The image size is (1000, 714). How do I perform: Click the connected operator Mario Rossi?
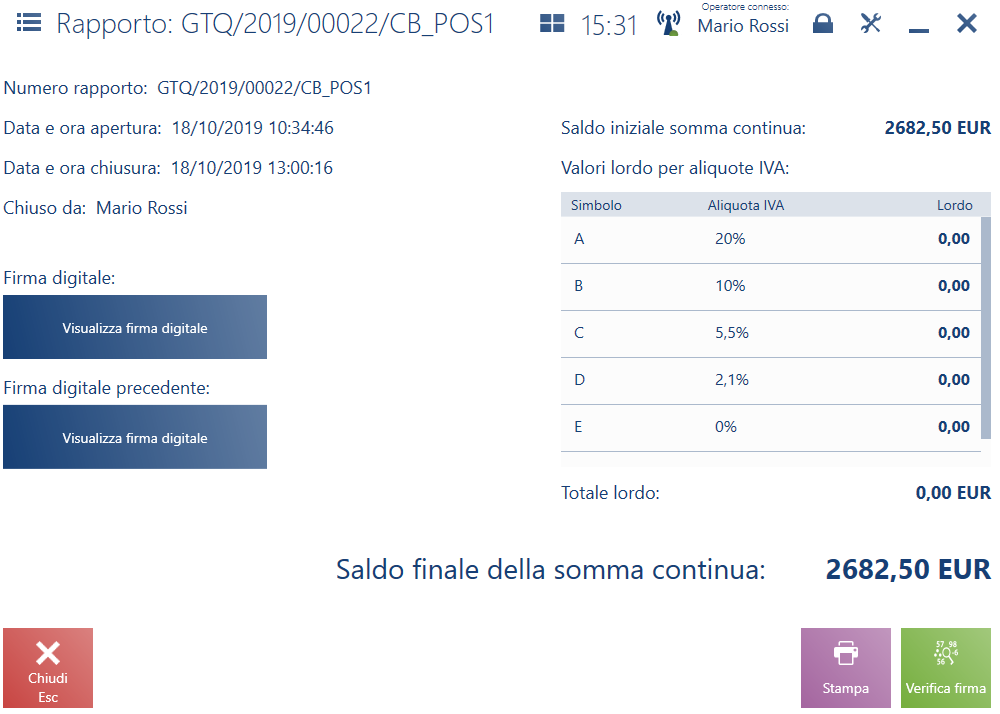click(x=743, y=27)
